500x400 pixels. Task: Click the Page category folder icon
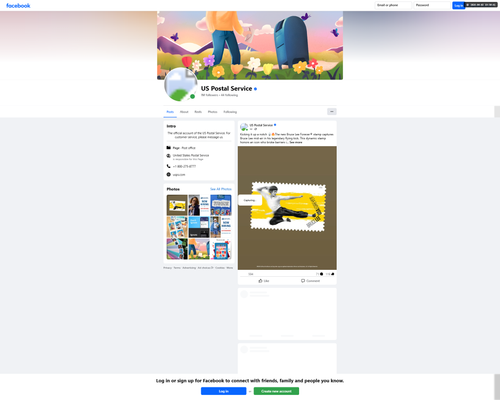click(169, 147)
